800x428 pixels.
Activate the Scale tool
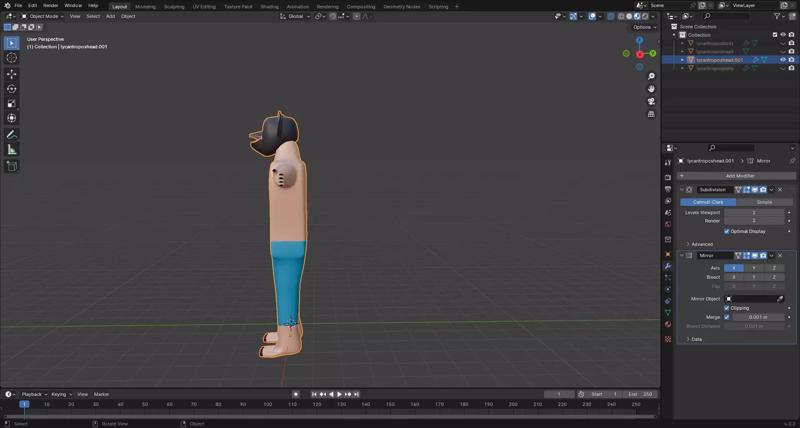pyautogui.click(x=12, y=103)
